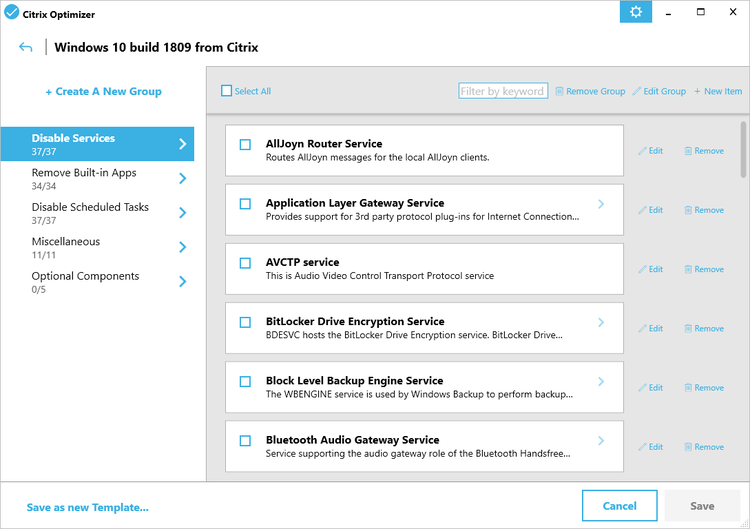Expand Application Layer Gateway Service details chevron
This screenshot has height=529, width=750.
point(601,204)
